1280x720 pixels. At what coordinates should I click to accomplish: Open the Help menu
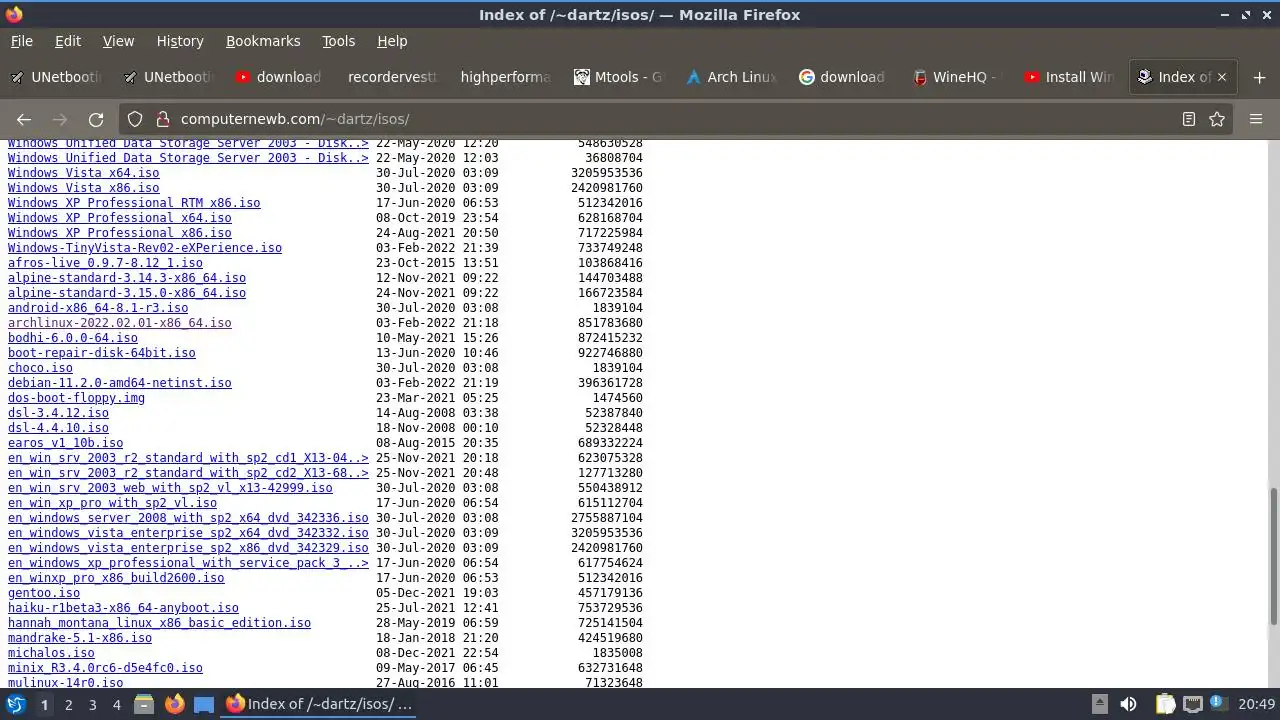[392, 41]
